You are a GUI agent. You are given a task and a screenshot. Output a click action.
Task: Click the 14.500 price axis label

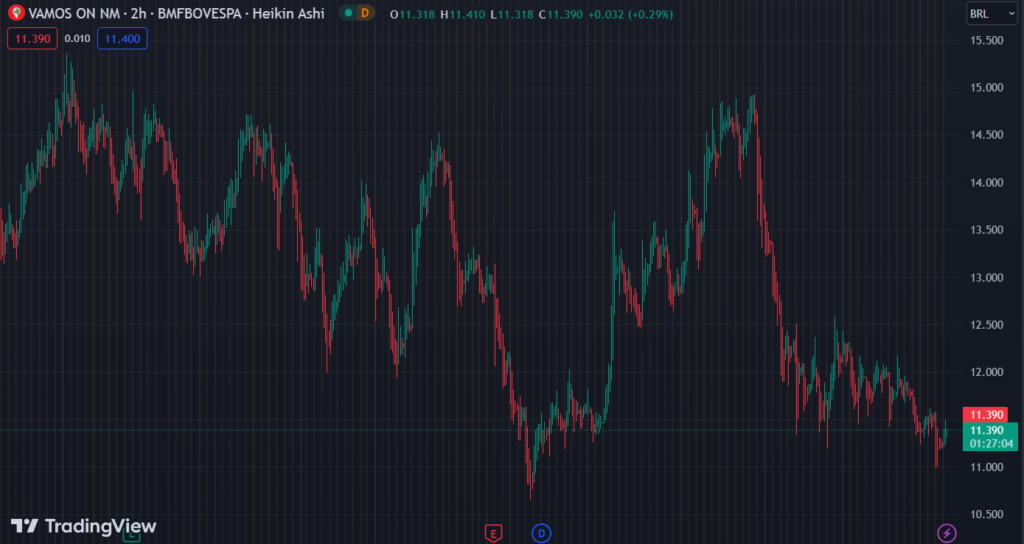click(x=986, y=135)
